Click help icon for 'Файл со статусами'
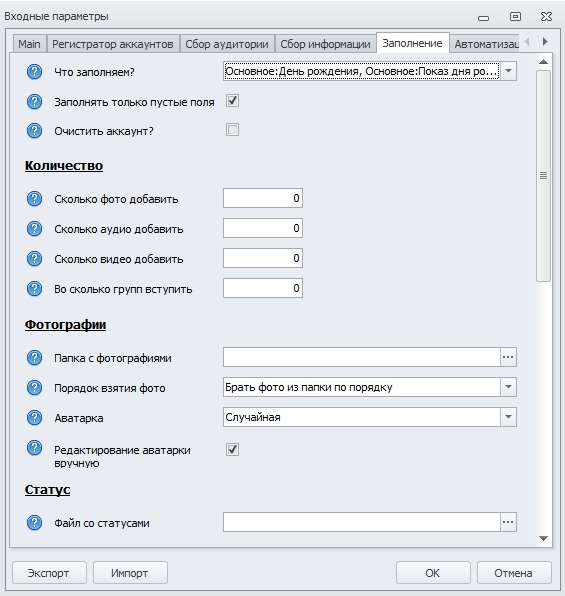 point(34,523)
